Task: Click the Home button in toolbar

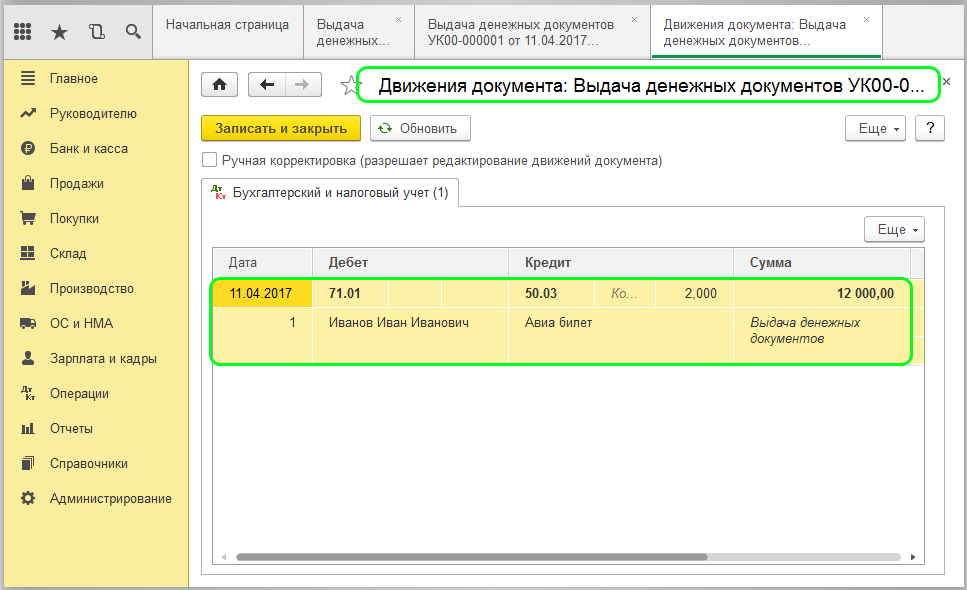Action: (x=220, y=84)
